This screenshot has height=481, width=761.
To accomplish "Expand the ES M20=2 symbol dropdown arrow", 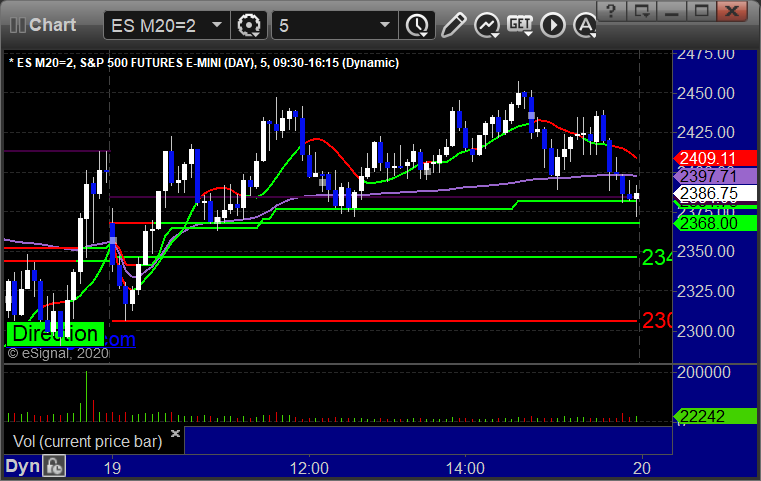I will [217, 25].
